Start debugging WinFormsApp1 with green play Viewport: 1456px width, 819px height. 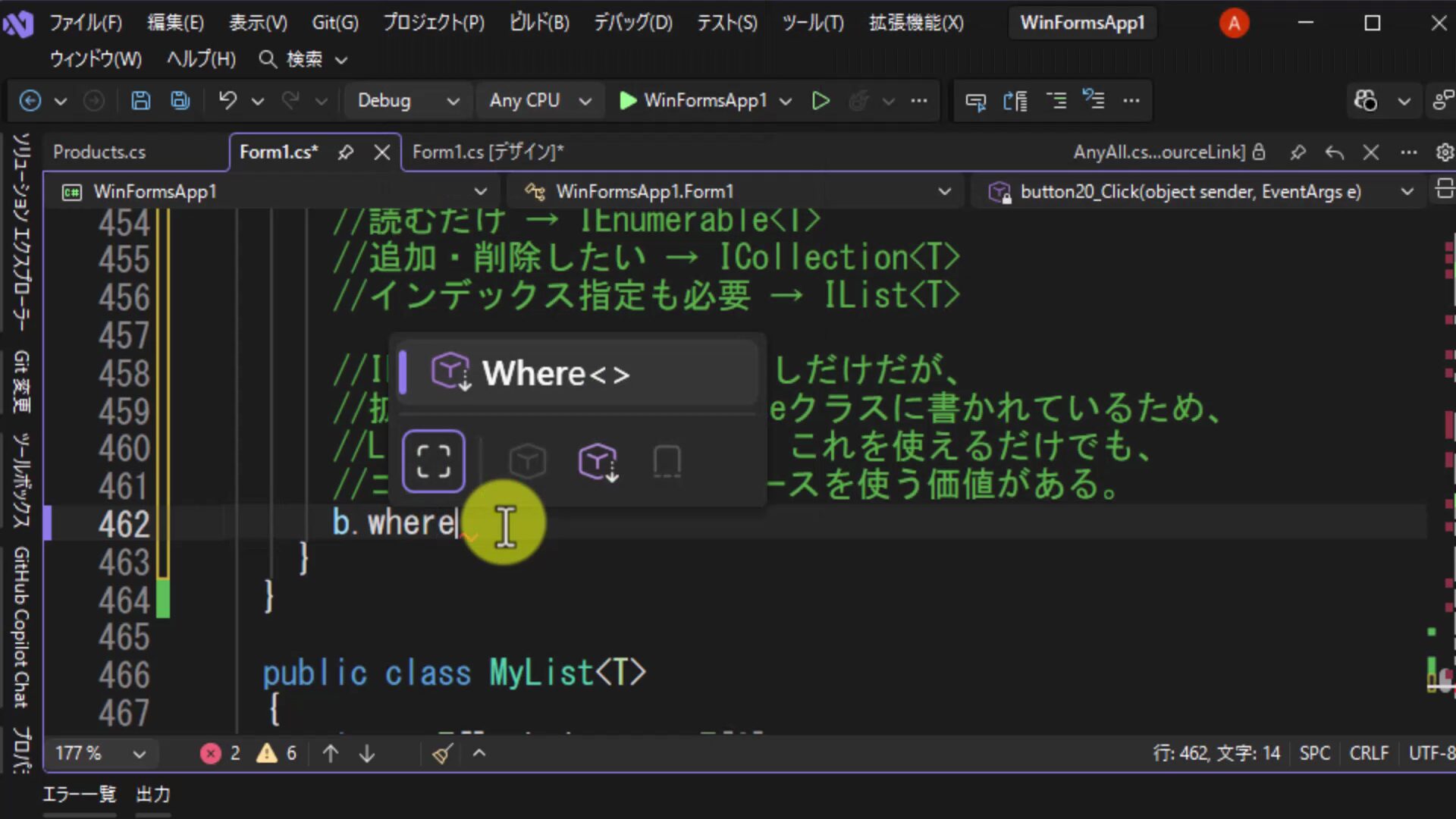[694, 101]
